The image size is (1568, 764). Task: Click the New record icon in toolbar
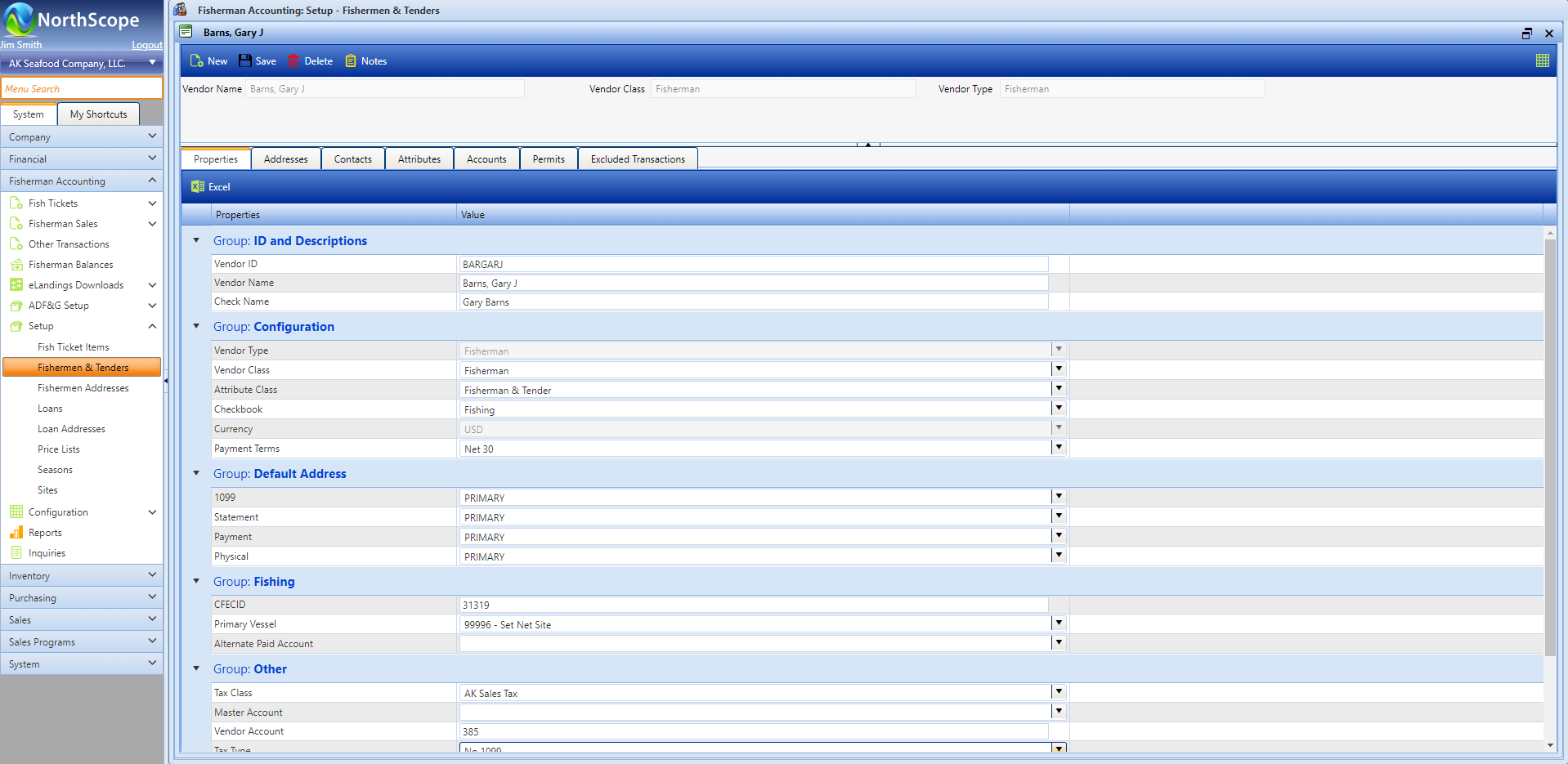(x=197, y=61)
